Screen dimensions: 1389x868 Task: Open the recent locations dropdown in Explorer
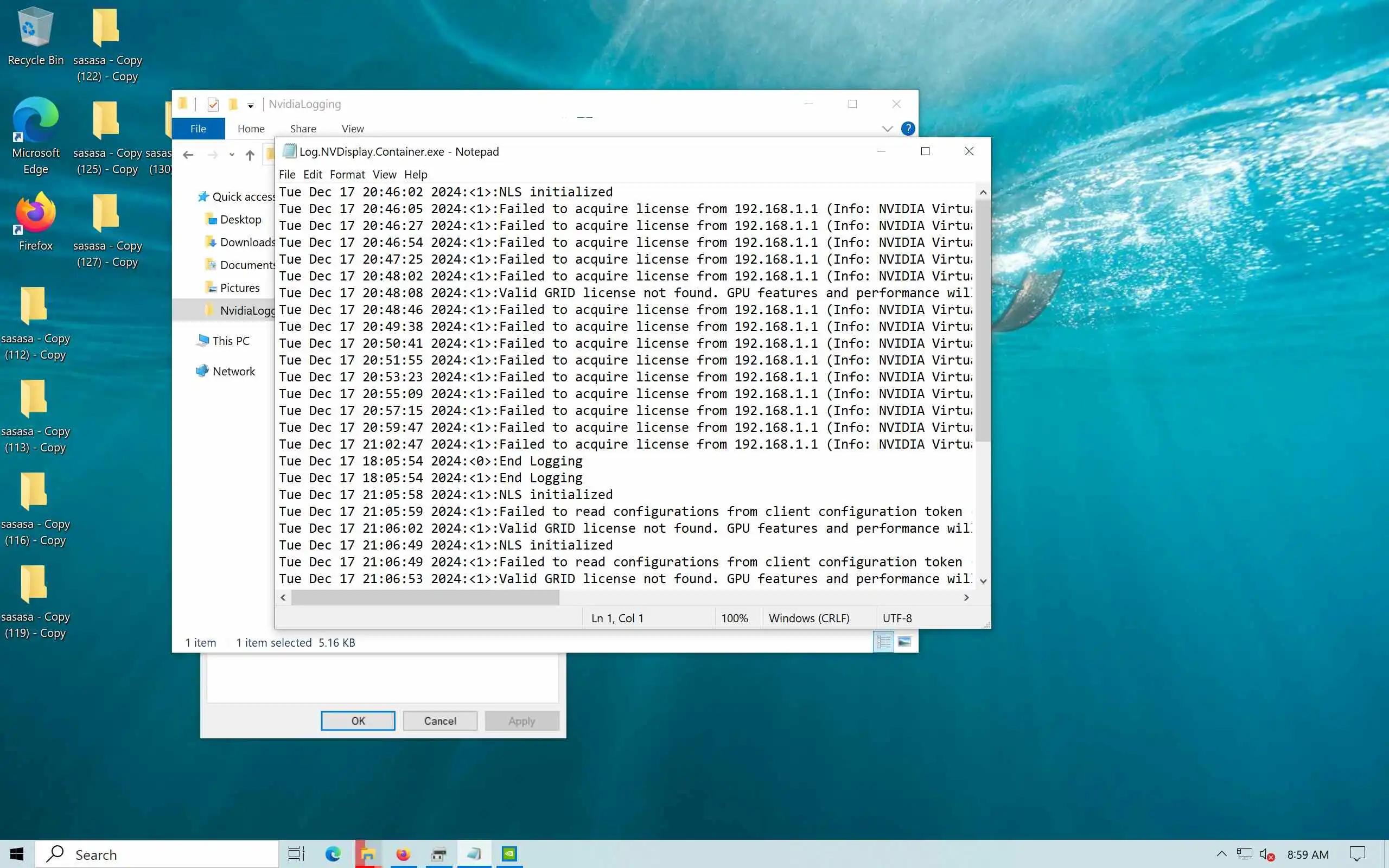231,155
